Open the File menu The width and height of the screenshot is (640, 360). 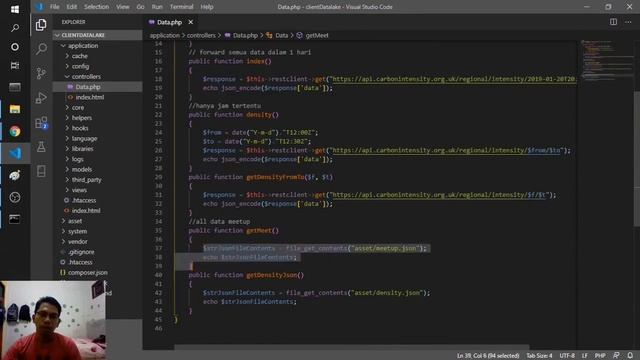click(54, 7)
